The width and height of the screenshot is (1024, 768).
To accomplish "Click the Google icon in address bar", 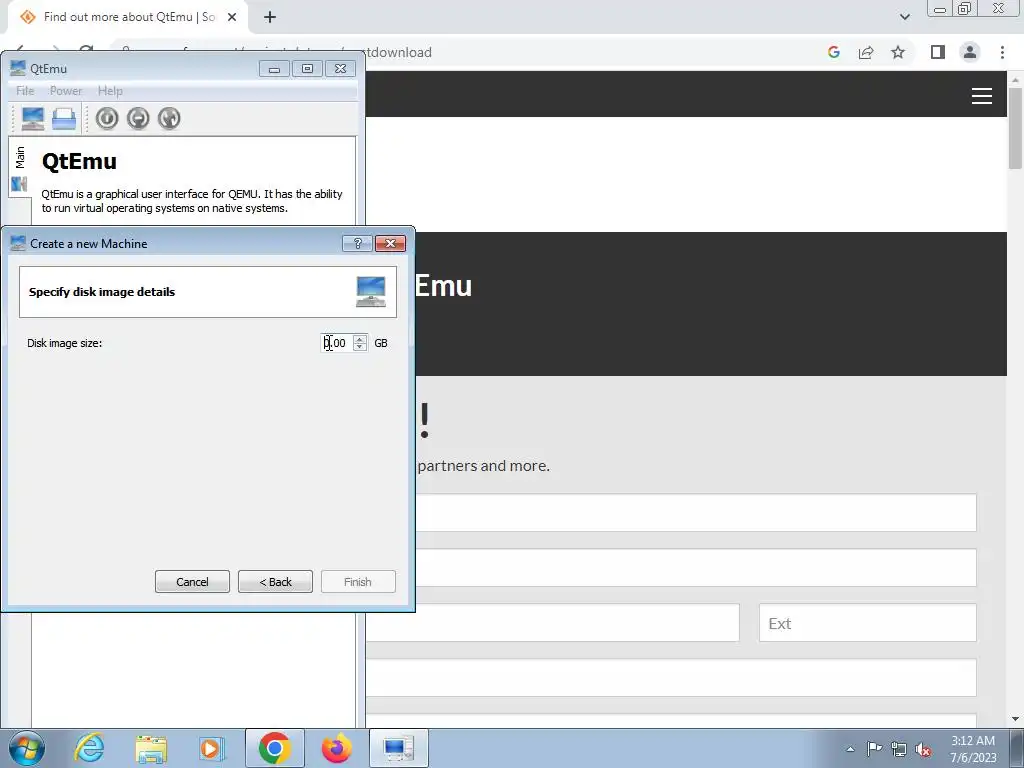I will pyautogui.click(x=833, y=52).
